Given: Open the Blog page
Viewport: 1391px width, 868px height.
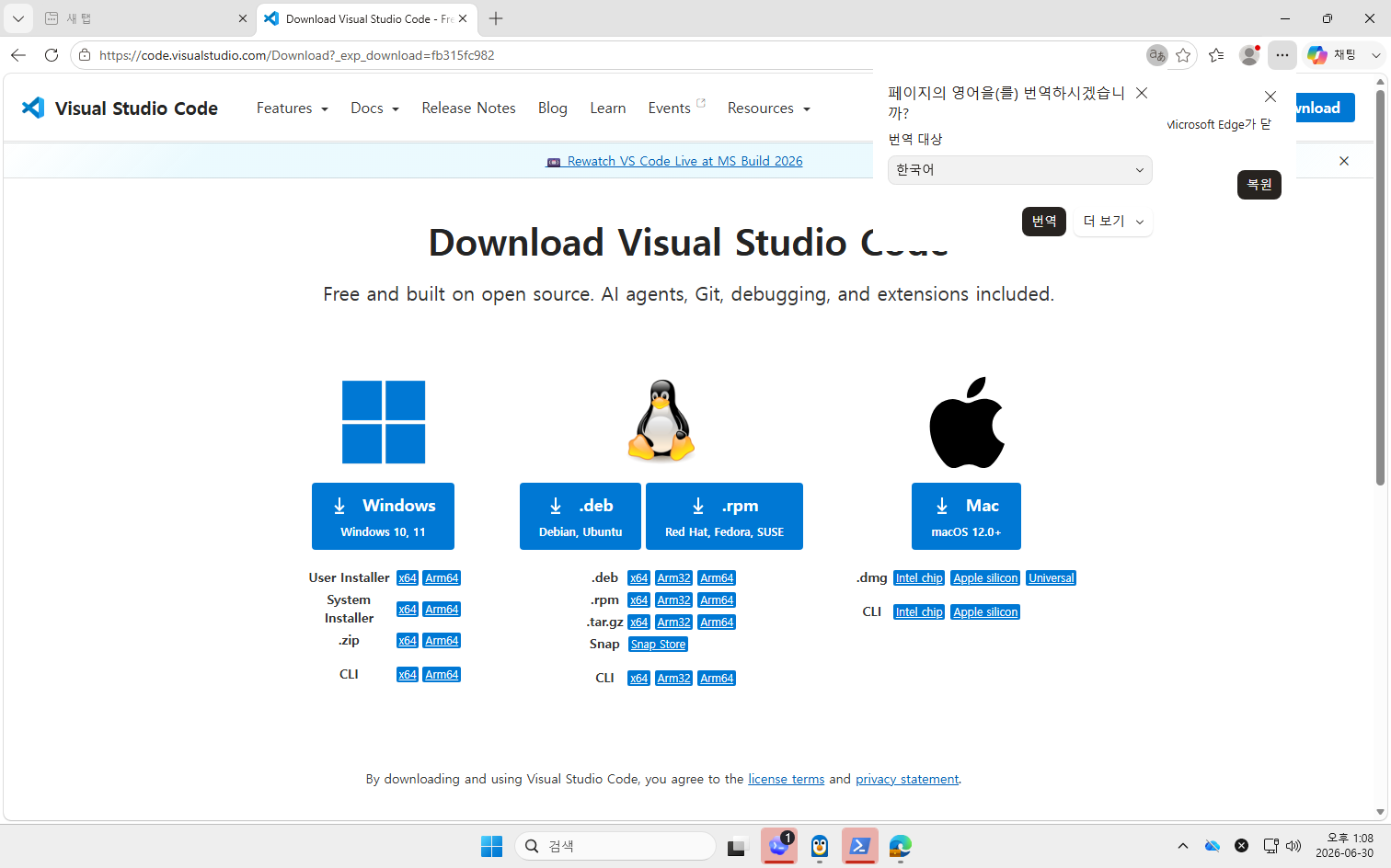Looking at the screenshot, I should 553,108.
